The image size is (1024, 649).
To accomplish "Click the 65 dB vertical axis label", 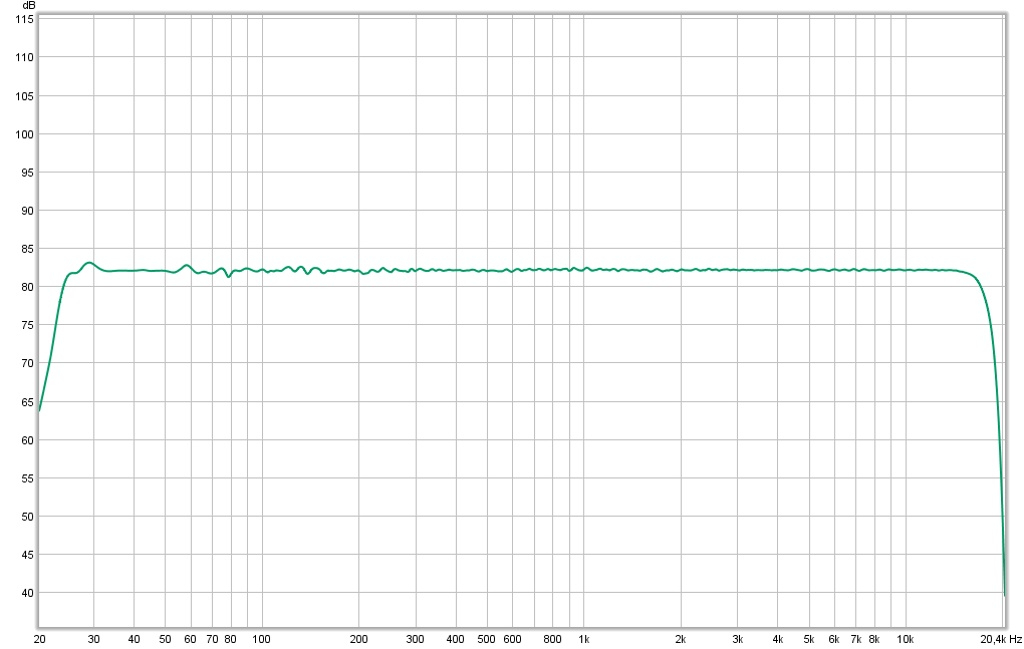I will 27,402.
